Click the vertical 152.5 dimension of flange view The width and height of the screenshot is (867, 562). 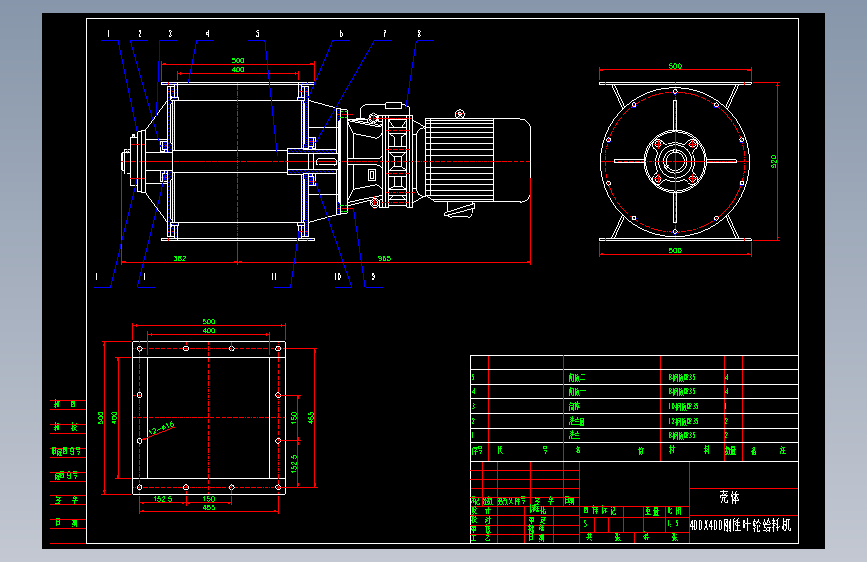point(294,464)
